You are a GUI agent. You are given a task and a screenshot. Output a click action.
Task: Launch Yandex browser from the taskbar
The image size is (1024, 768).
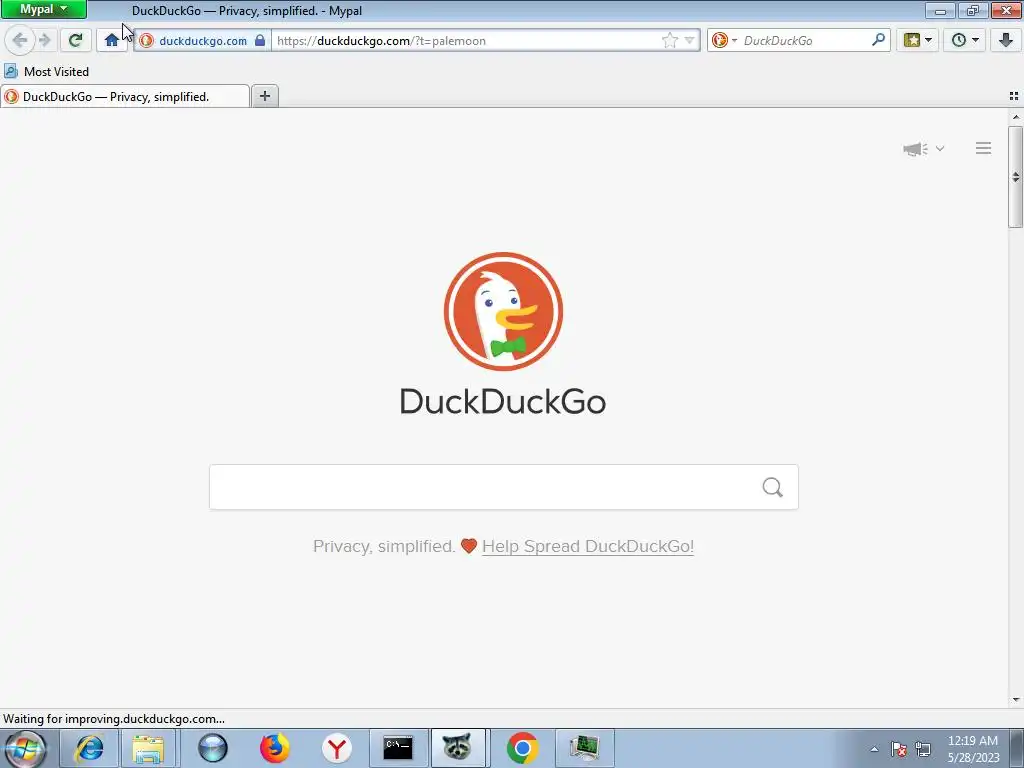pos(336,748)
